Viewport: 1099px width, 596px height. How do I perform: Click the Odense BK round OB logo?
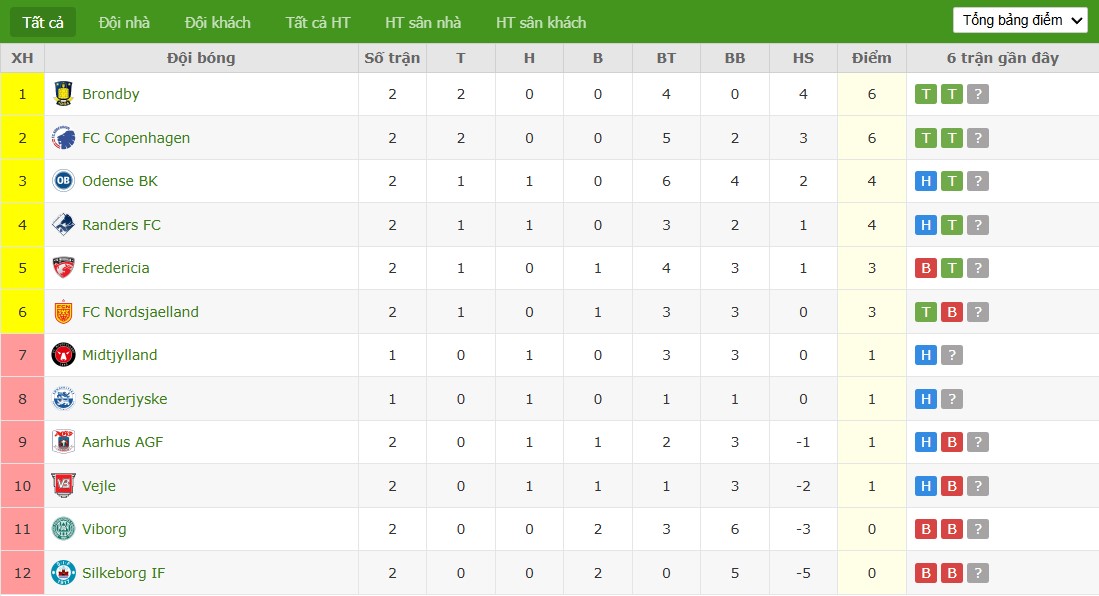tap(63, 181)
